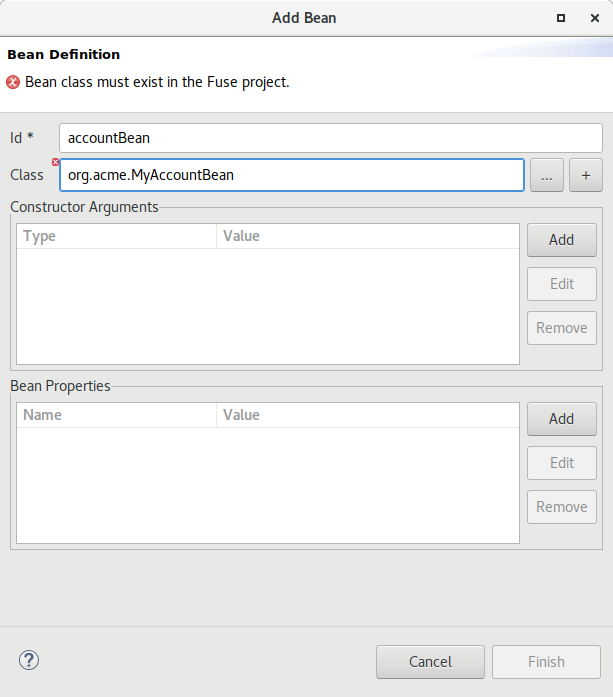This screenshot has height=697, width=613.
Task: Click the plus button to create new class
Action: coord(585,175)
